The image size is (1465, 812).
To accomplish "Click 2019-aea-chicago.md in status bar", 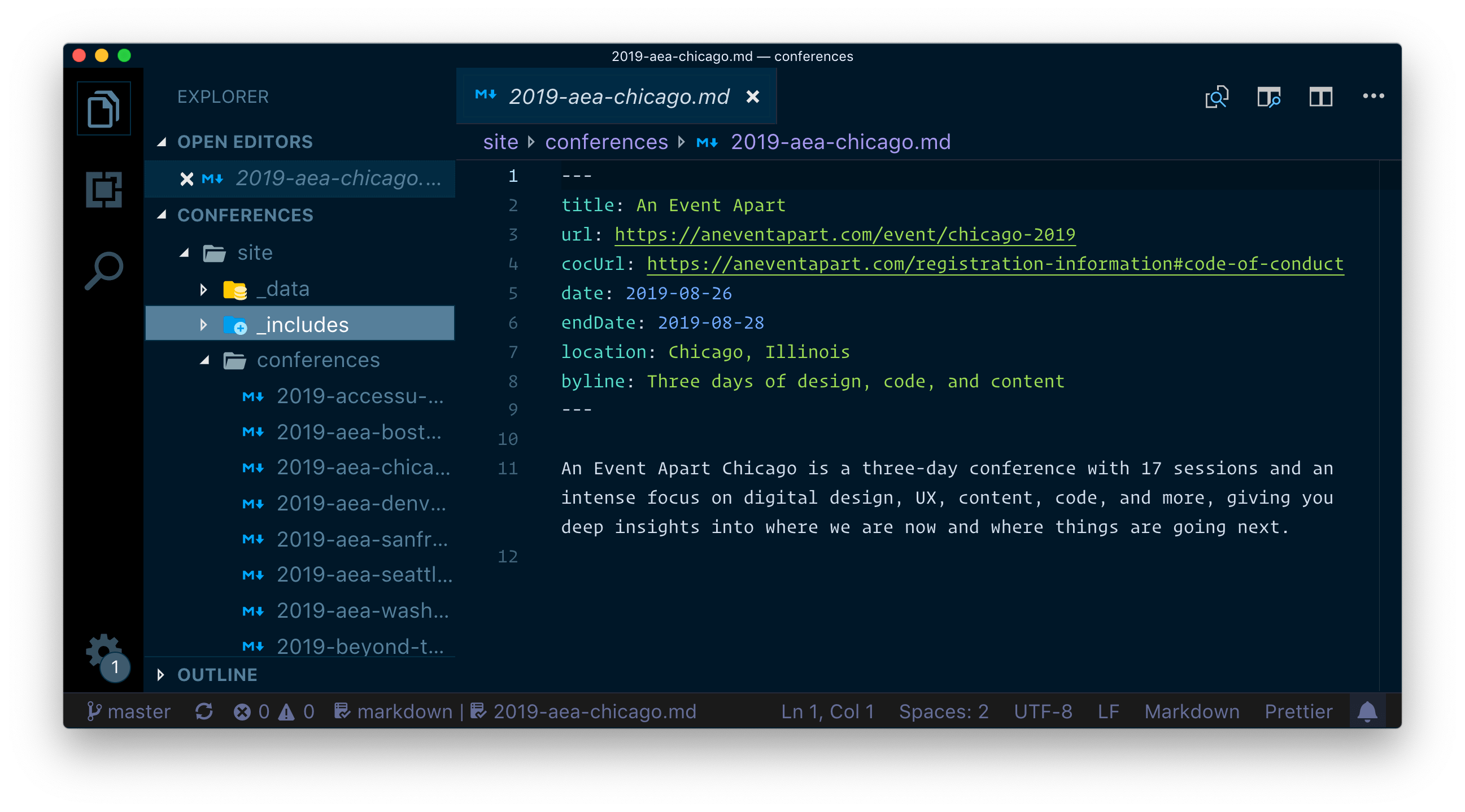I will coord(583,711).
